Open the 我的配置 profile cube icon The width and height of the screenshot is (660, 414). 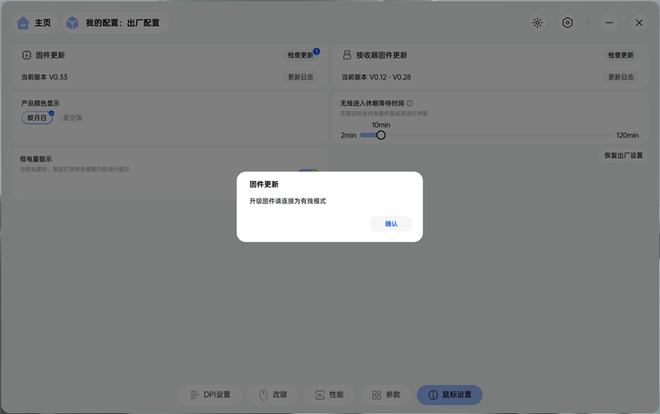coord(72,22)
